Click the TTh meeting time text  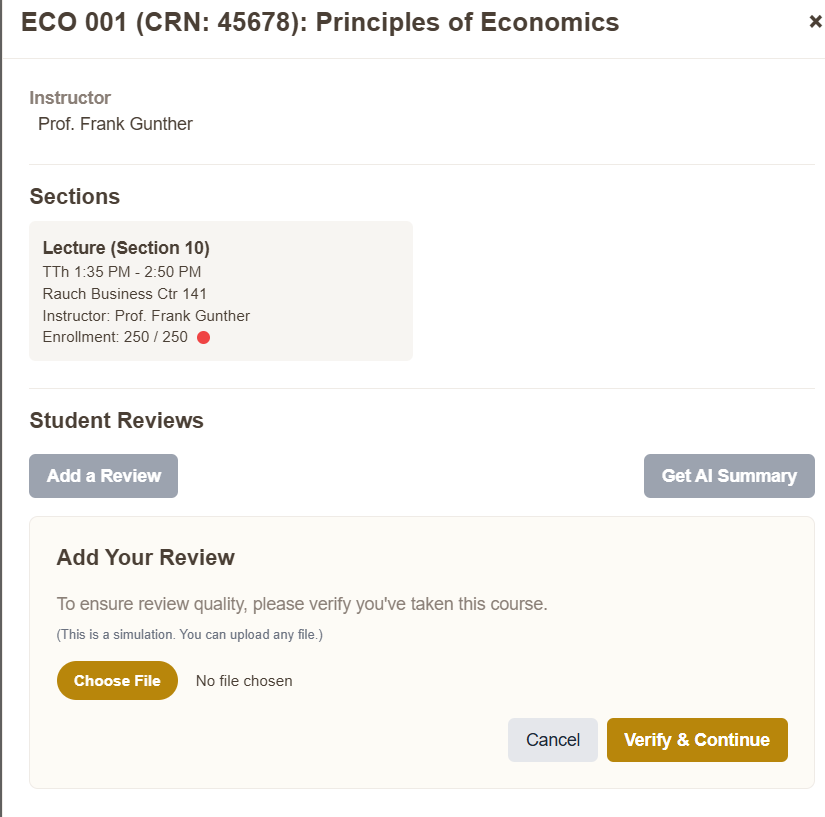(x=121, y=271)
